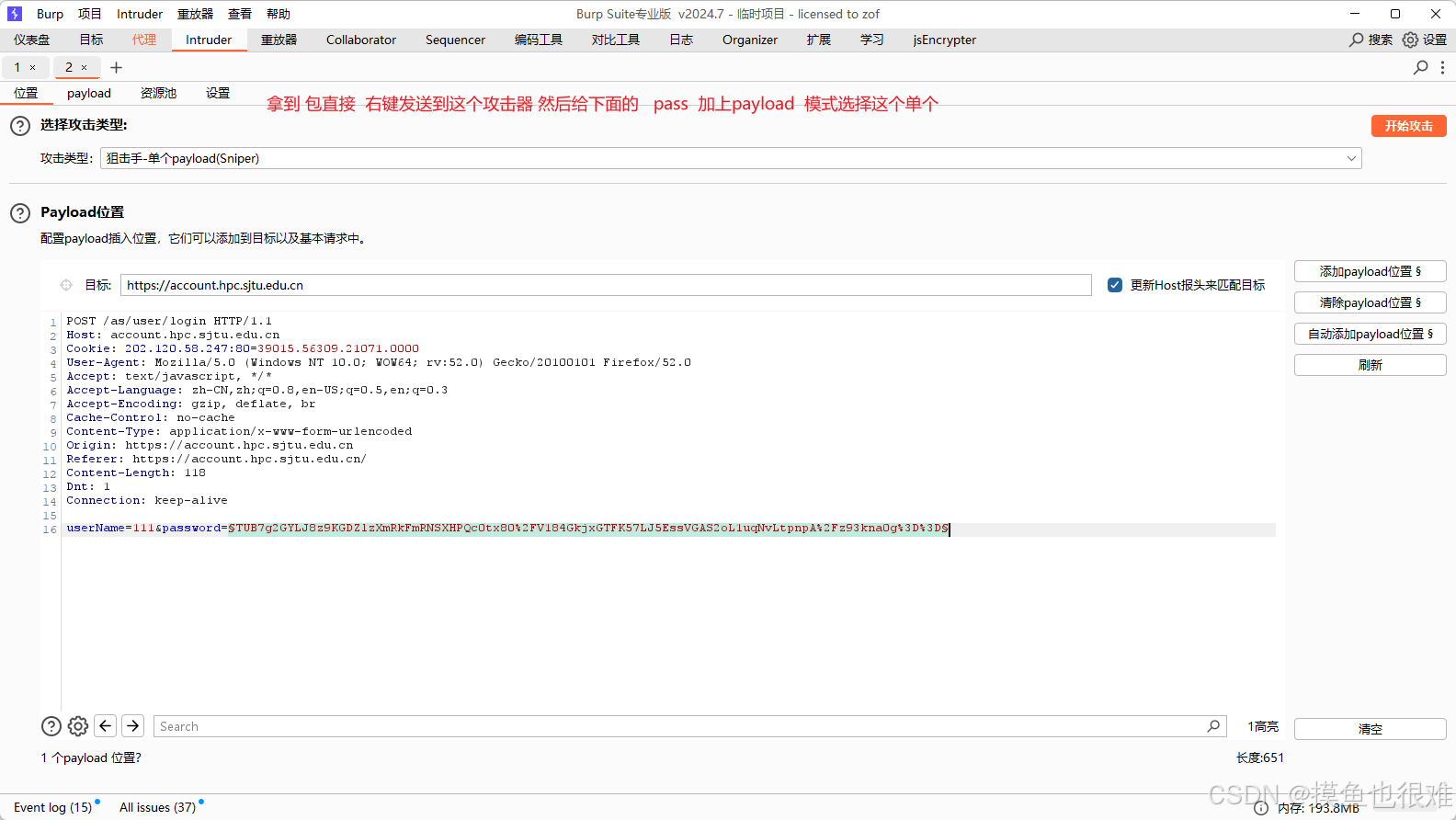Open the Burp menu

click(x=50, y=14)
